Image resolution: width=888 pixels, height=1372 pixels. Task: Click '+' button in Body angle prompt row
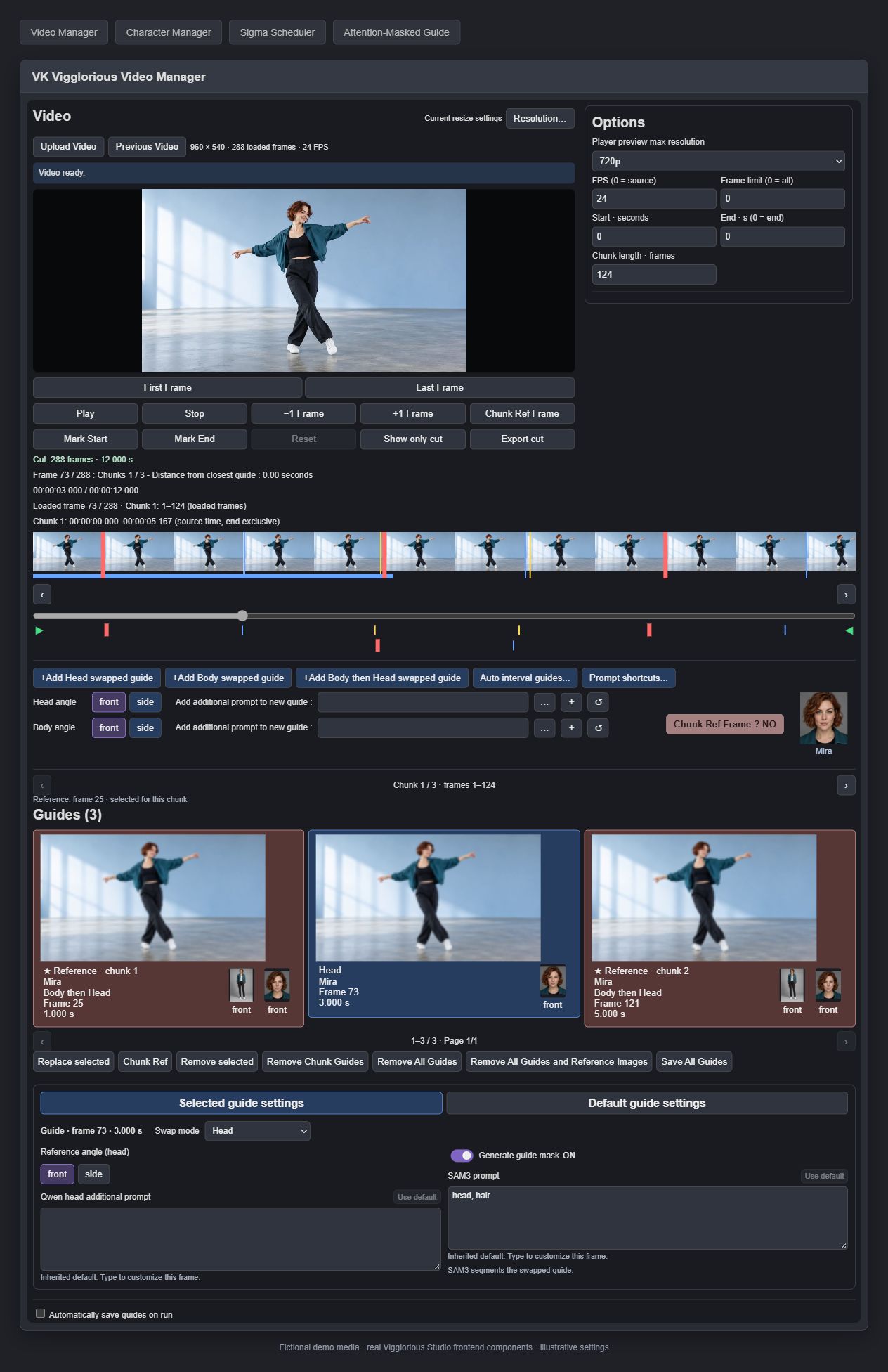click(x=571, y=728)
